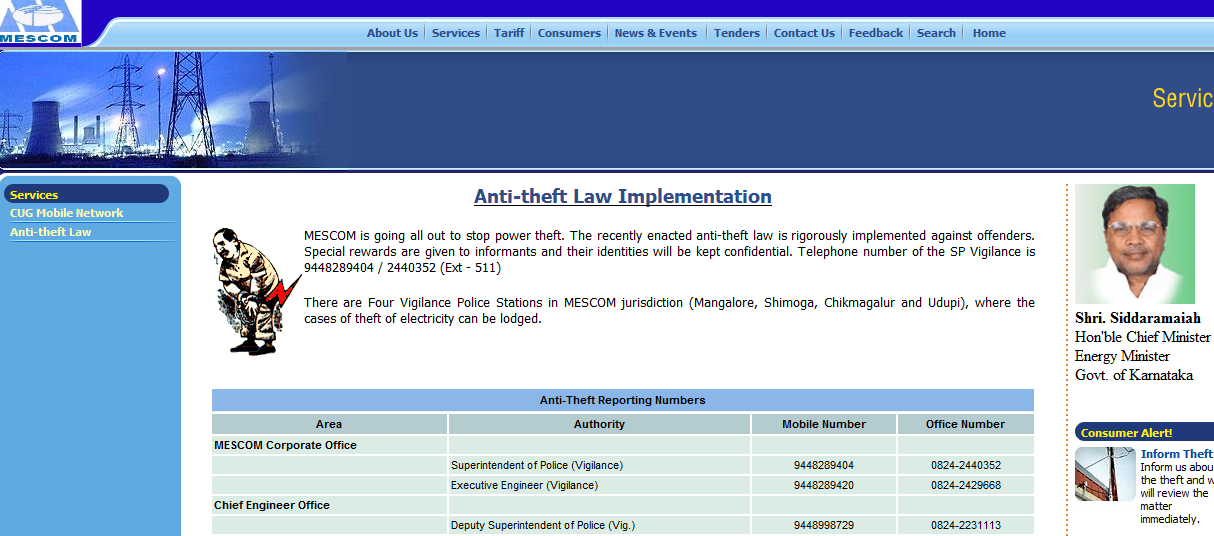Click Shri. Siddaramaiah name text
The image size is (1214, 536).
(x=1138, y=318)
